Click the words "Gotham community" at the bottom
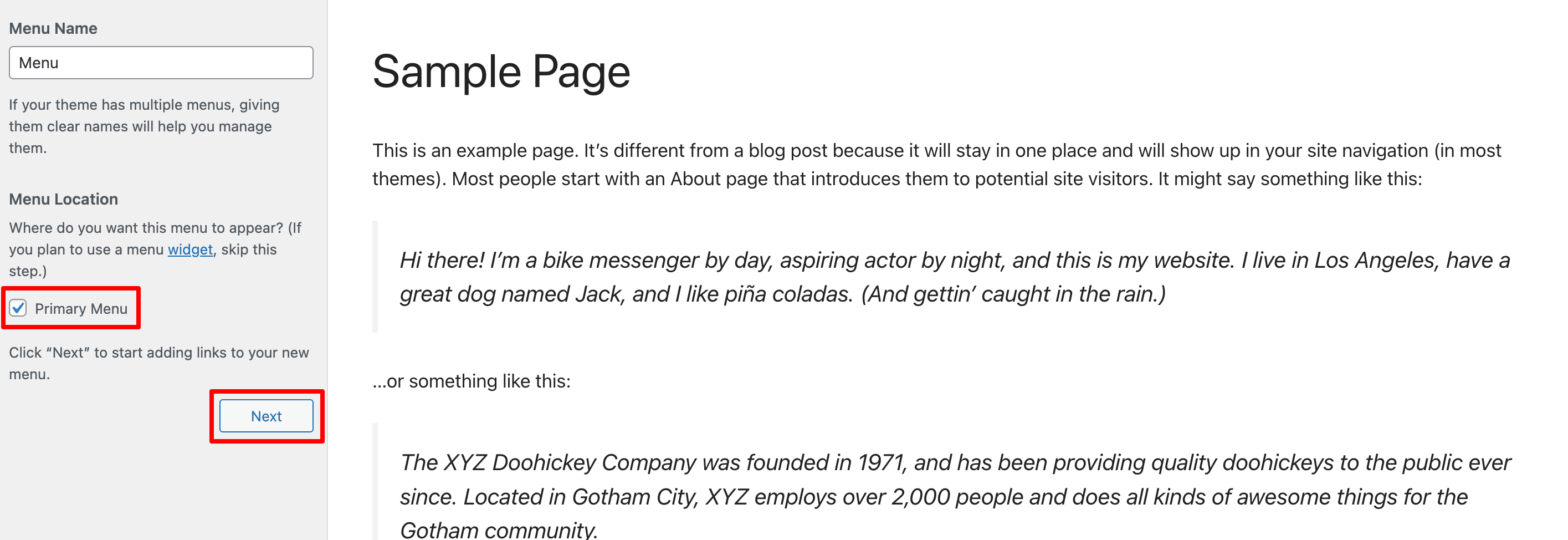The image size is (1568, 540). (499, 529)
